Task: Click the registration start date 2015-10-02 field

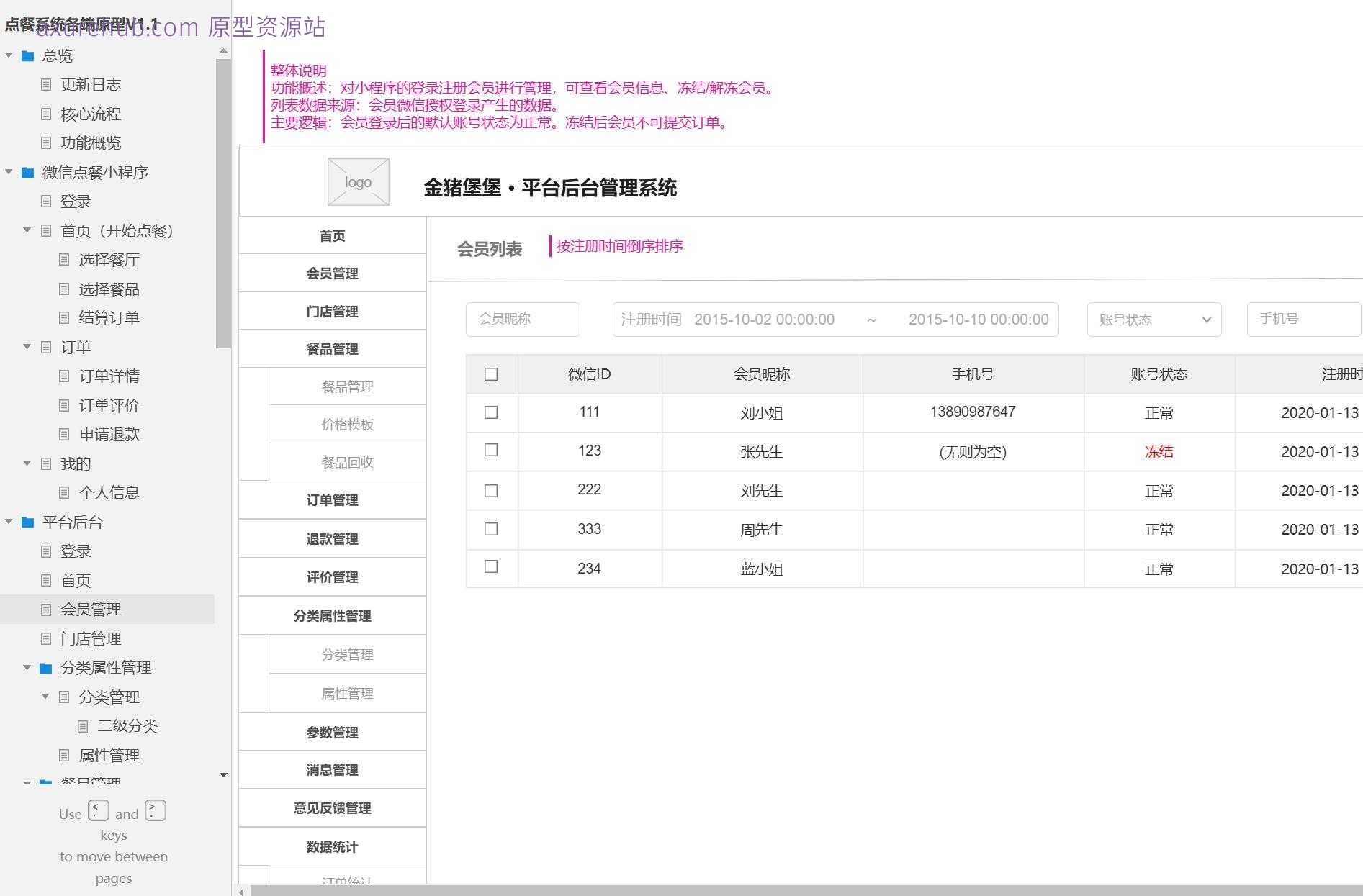Action: (765, 320)
